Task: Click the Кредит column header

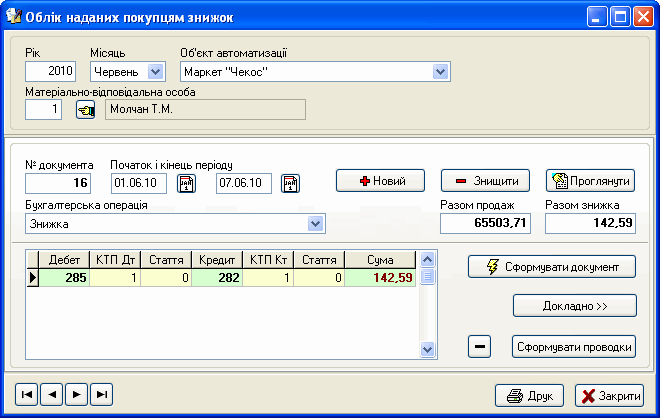Action: (217, 260)
